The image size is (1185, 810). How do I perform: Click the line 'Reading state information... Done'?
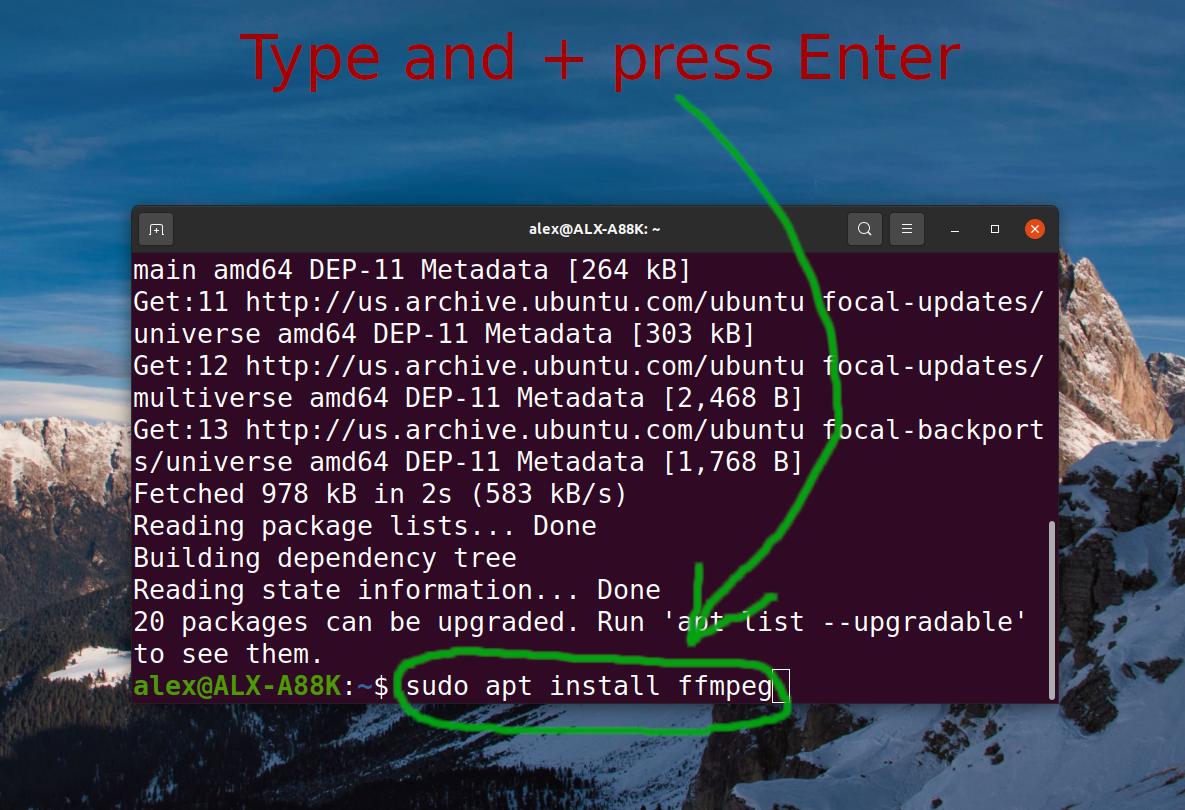tap(397, 590)
